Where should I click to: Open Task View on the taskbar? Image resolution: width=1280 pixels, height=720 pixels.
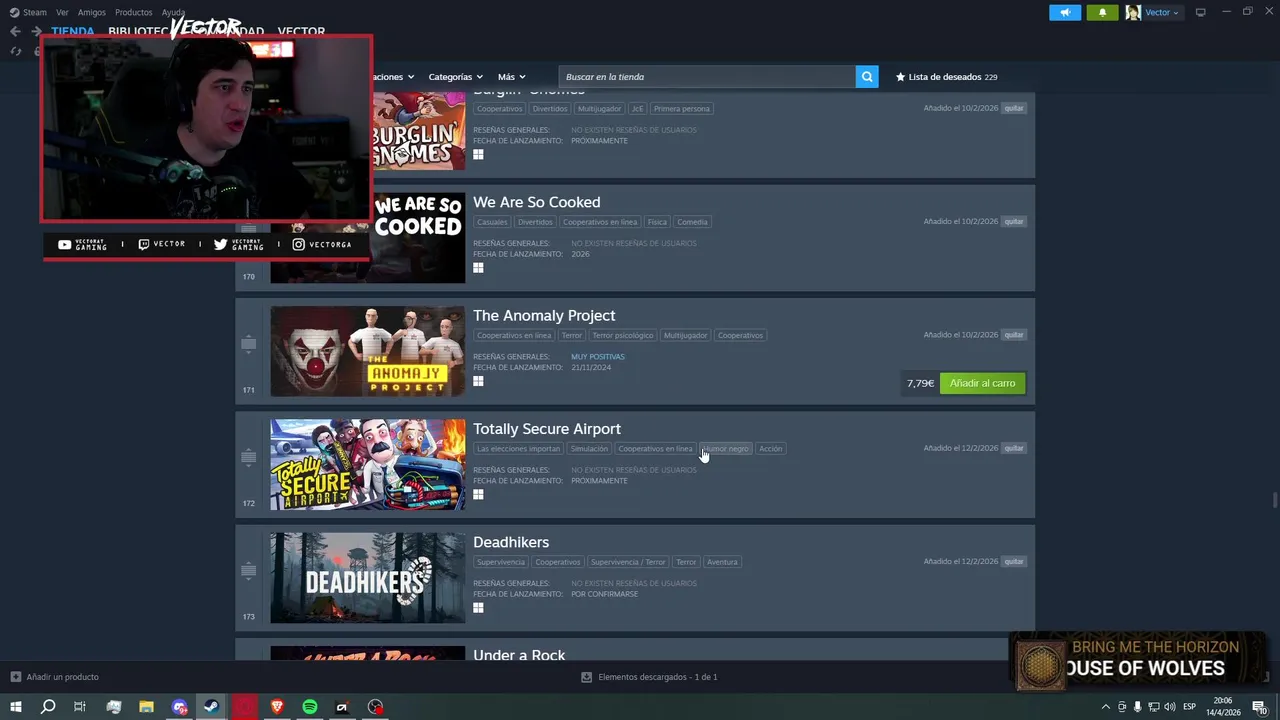pyautogui.click(x=80, y=707)
